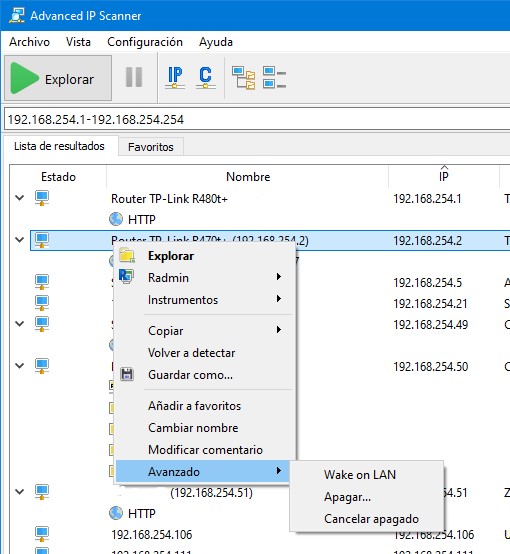Choose Modificar comentario
Image resolution: width=510 pixels, height=554 pixels.
[x=205, y=450]
